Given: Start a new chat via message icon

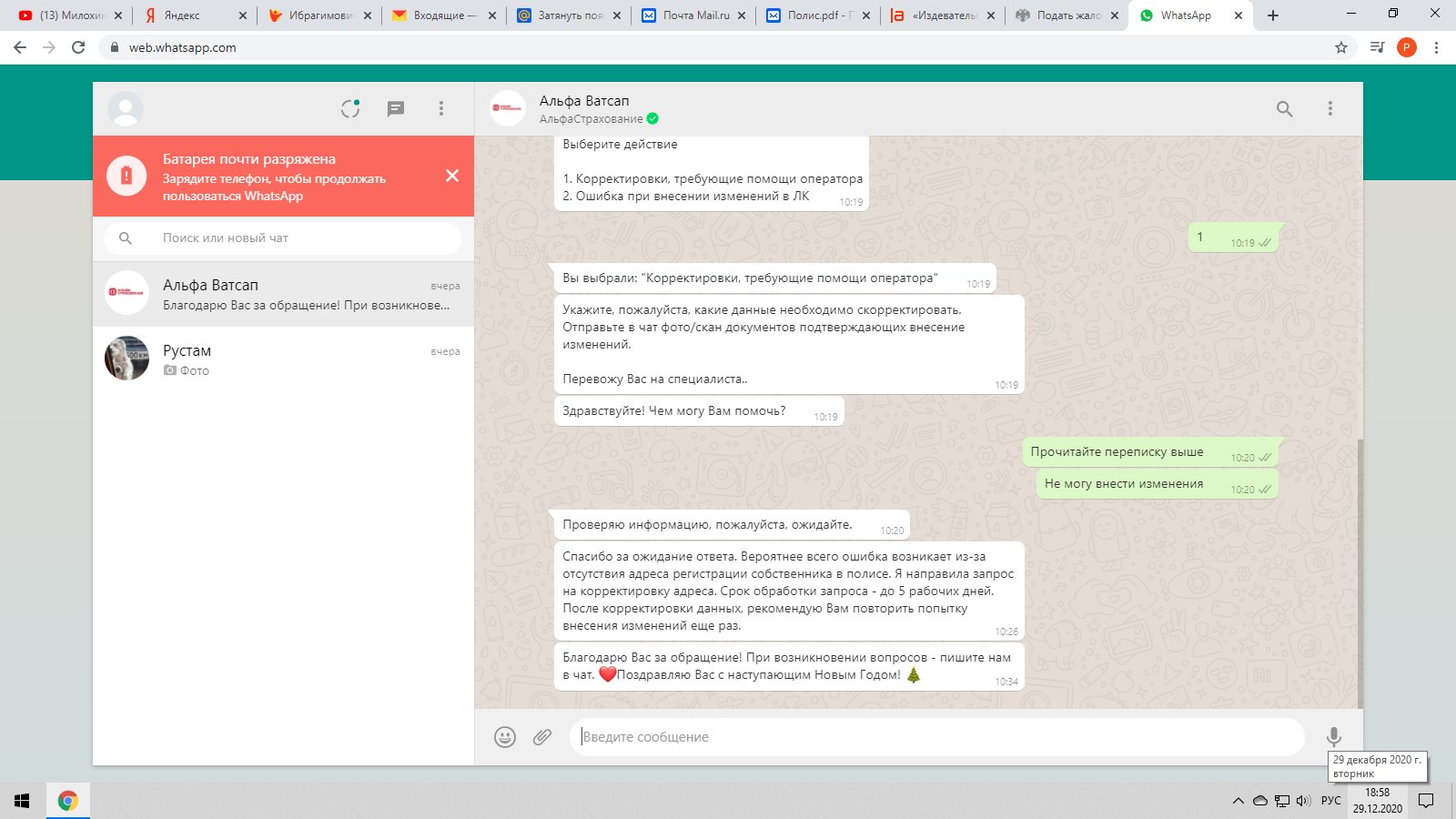Looking at the screenshot, I should (x=396, y=109).
